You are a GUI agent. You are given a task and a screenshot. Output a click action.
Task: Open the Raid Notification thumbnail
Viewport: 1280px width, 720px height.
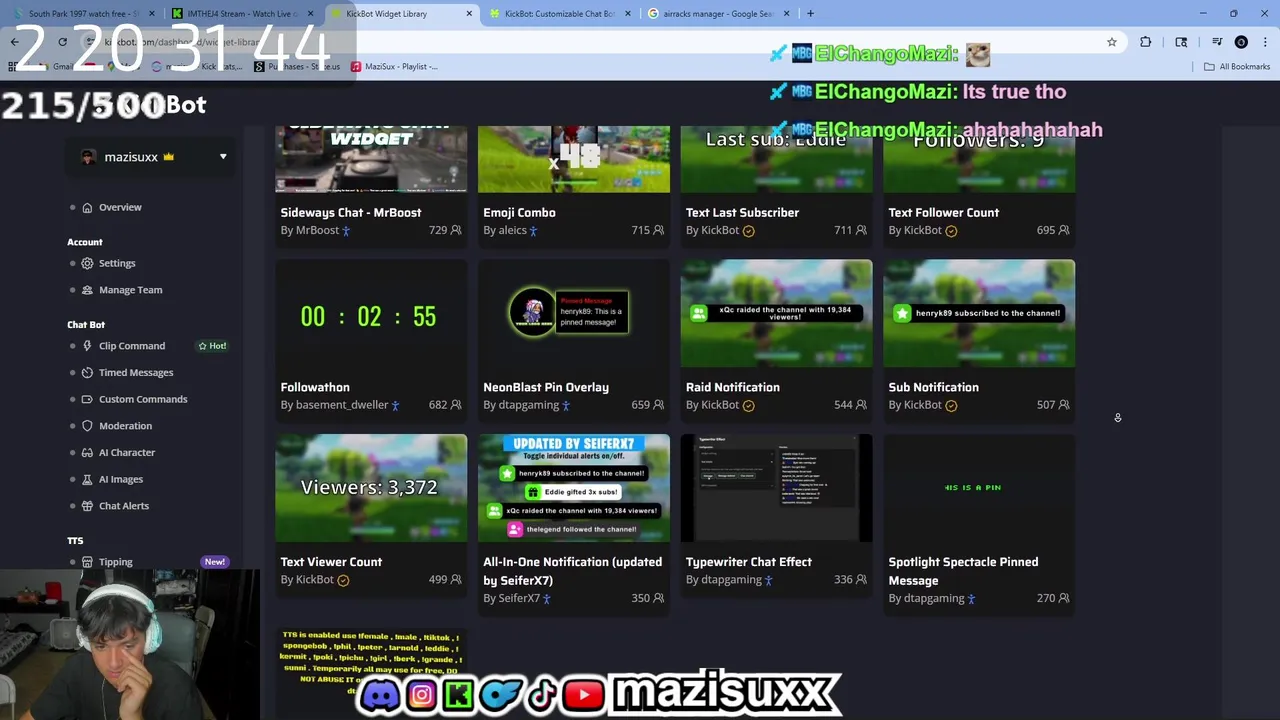776,314
